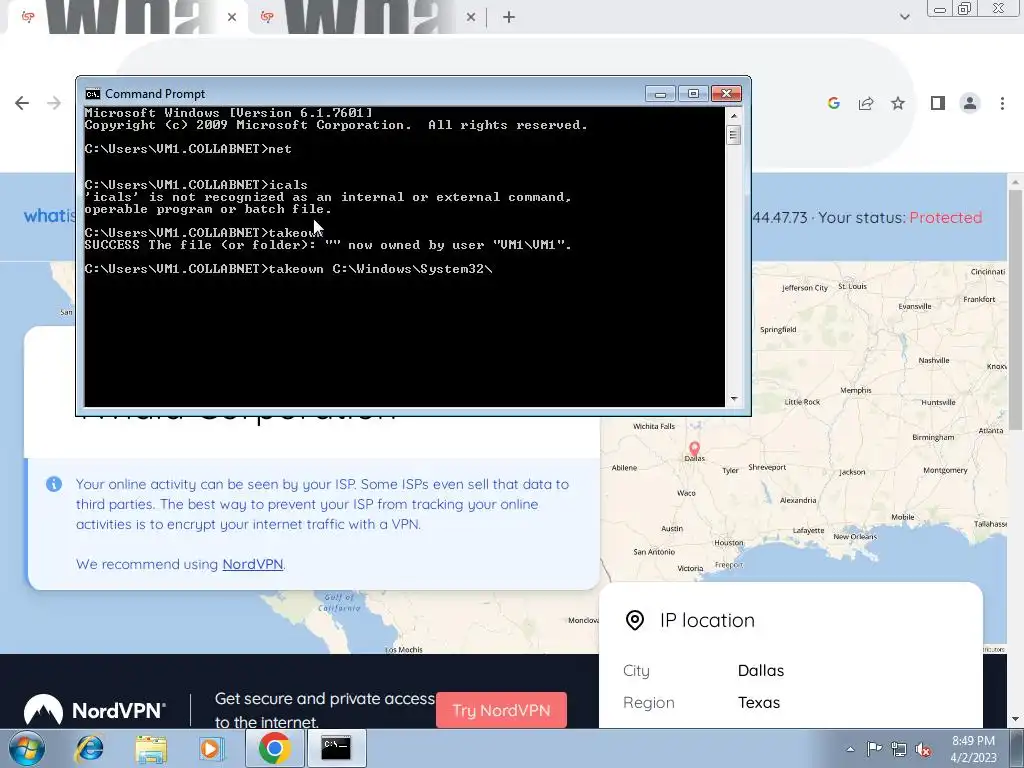Go back with Chrome's back arrow

click(22, 103)
